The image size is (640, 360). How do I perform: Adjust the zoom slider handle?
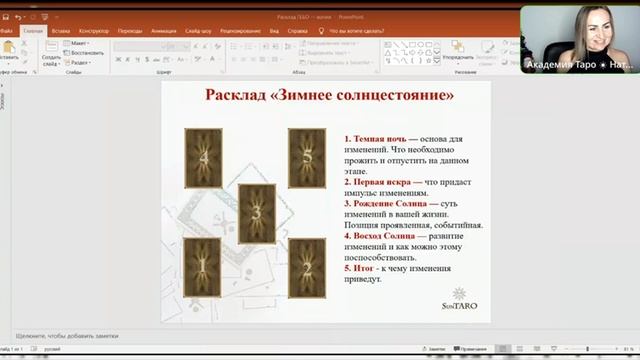(x=587, y=349)
